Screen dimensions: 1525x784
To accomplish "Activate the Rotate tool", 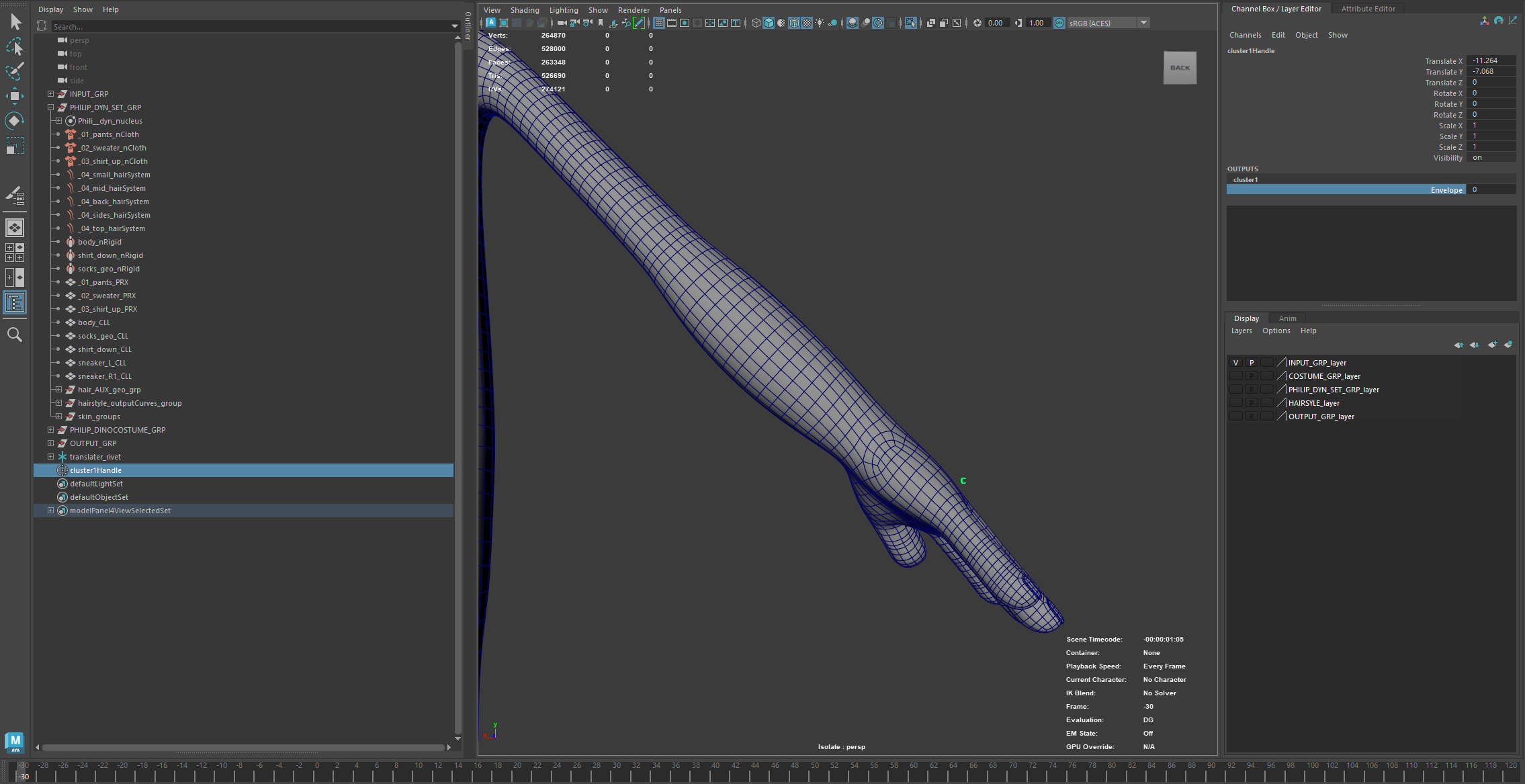I will coord(15,121).
